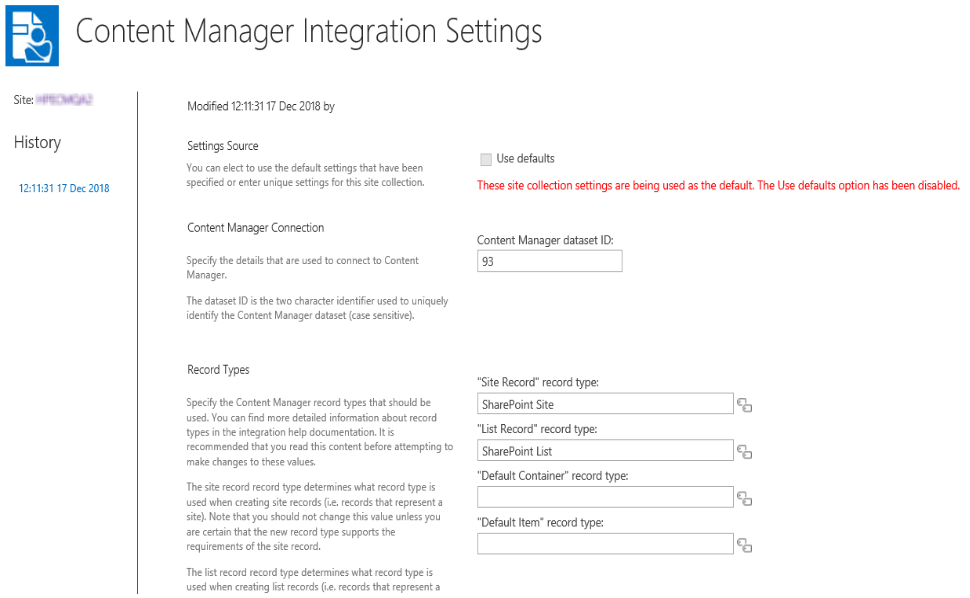The height and width of the screenshot is (598, 970).
Task: Open record type picker for Default Item
Action: (744, 545)
